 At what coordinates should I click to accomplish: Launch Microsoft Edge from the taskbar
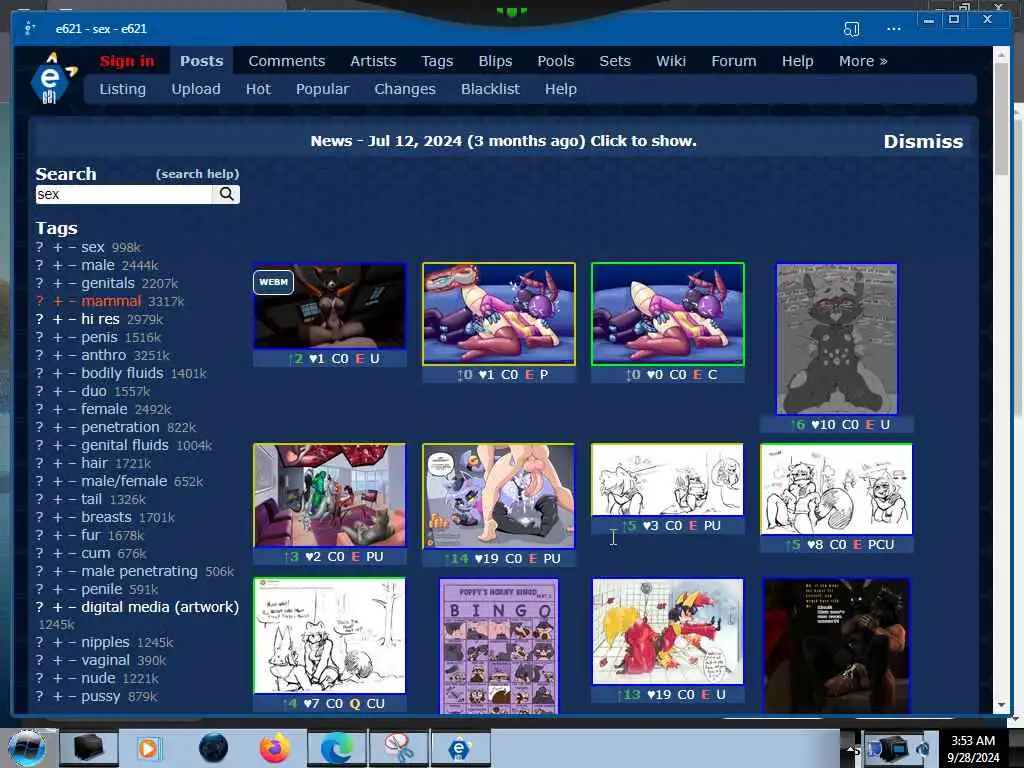point(337,748)
